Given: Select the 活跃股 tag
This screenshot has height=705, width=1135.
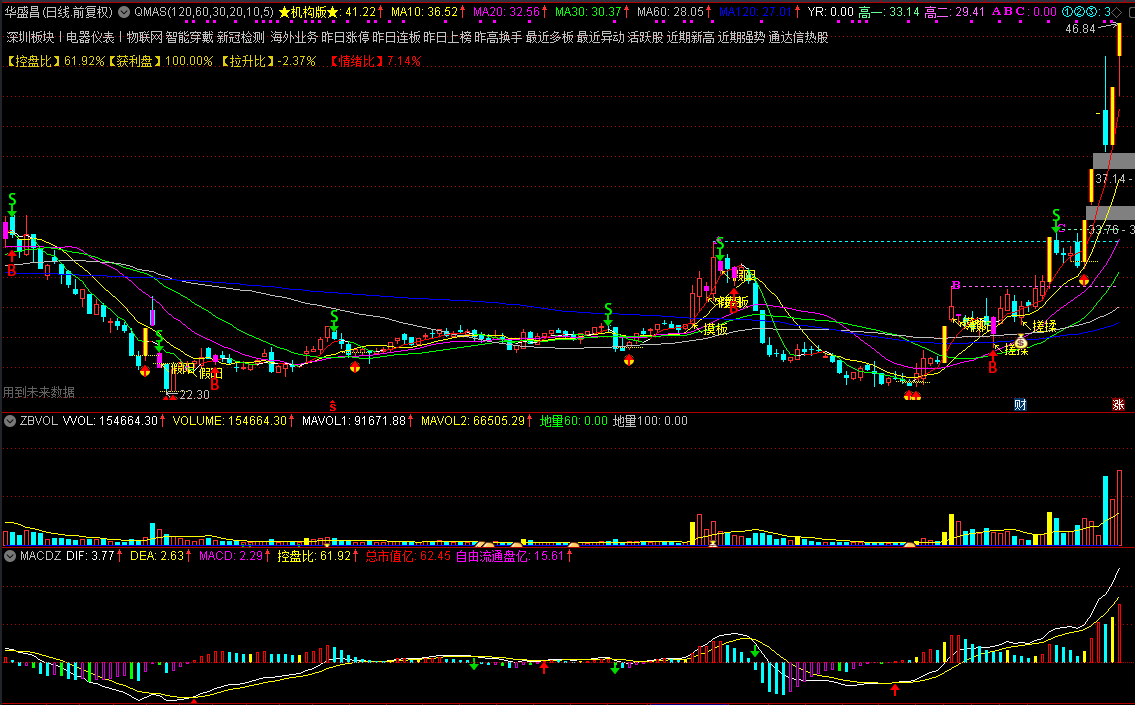Looking at the screenshot, I should pos(646,37).
